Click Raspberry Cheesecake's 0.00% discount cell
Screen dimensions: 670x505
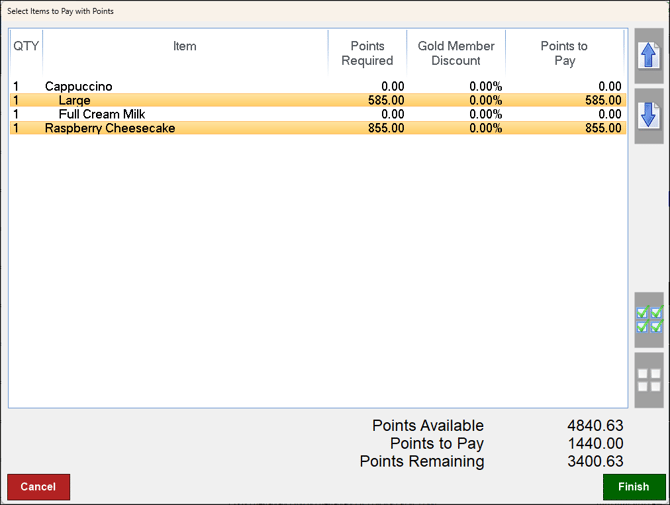pos(485,128)
